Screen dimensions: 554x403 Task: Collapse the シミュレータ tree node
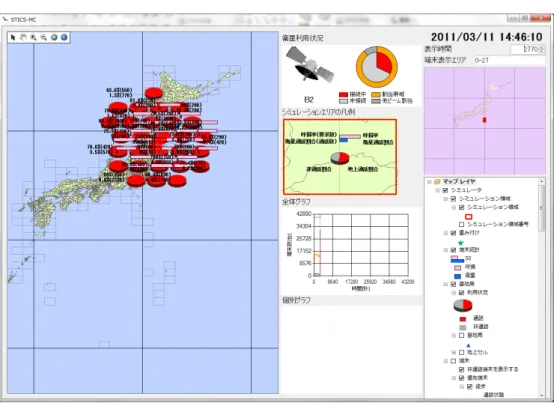[437, 190]
